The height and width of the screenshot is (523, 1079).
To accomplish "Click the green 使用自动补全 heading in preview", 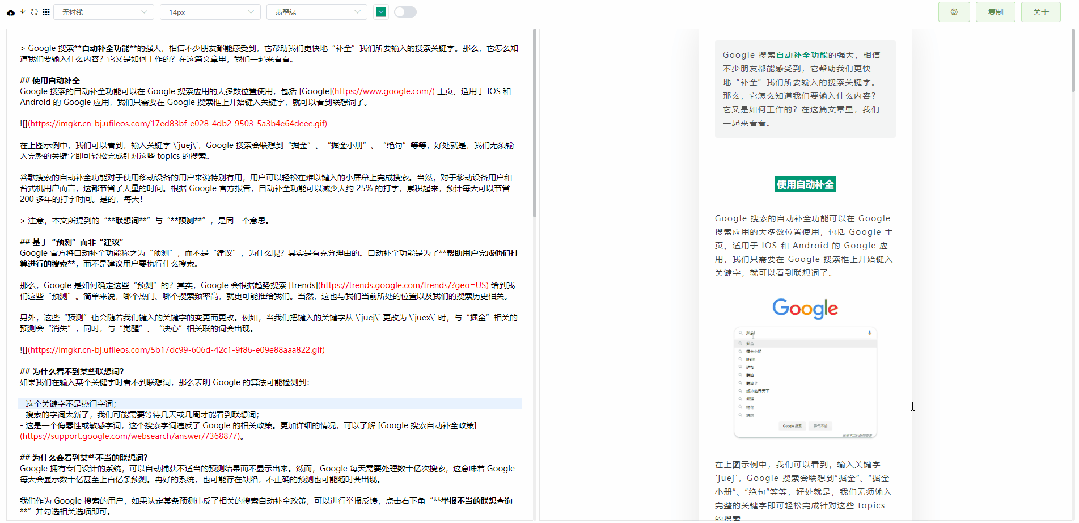I will tap(805, 184).
